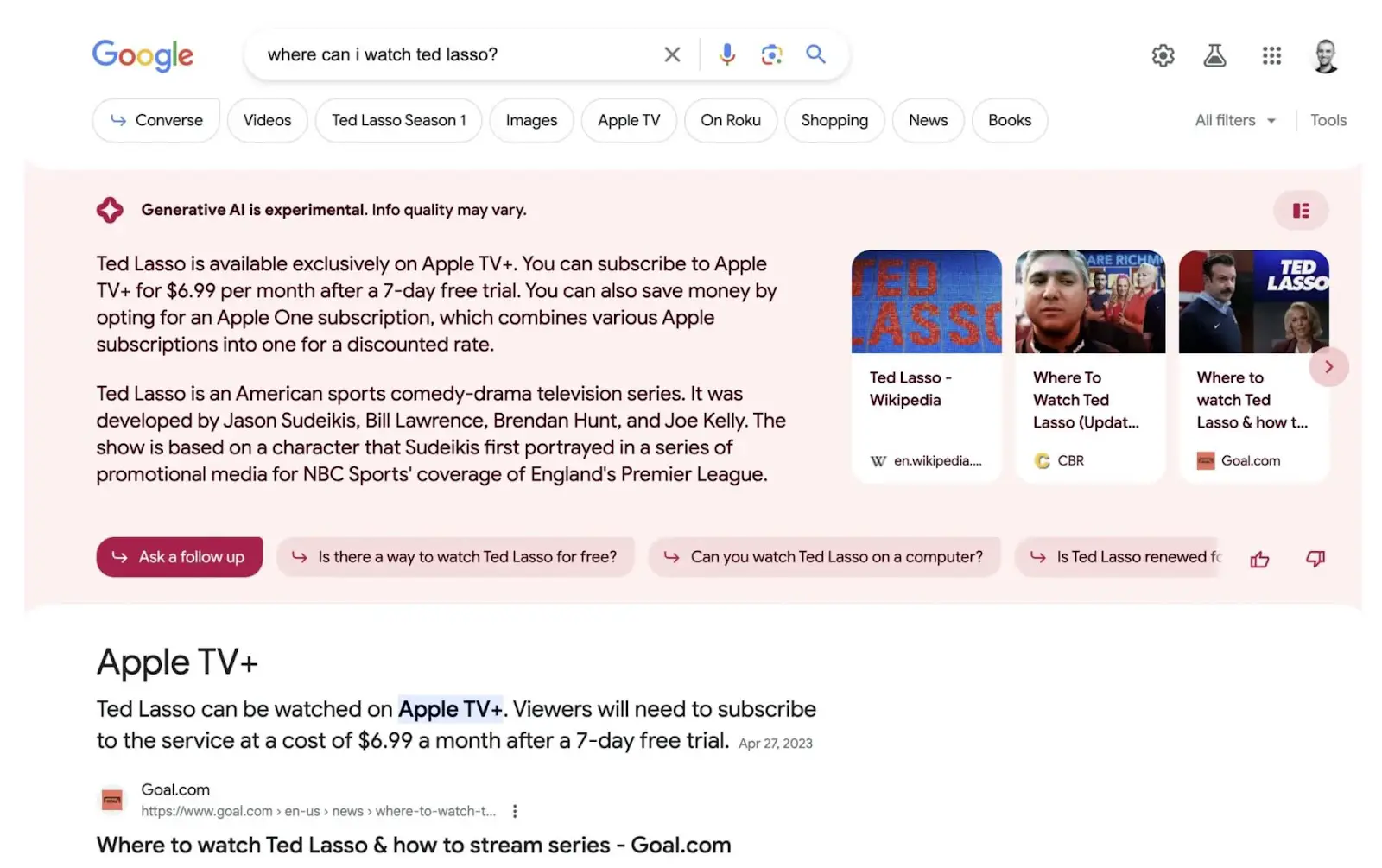Switch to the Books filter
This screenshot has height=868, width=1382.
[1010, 121]
